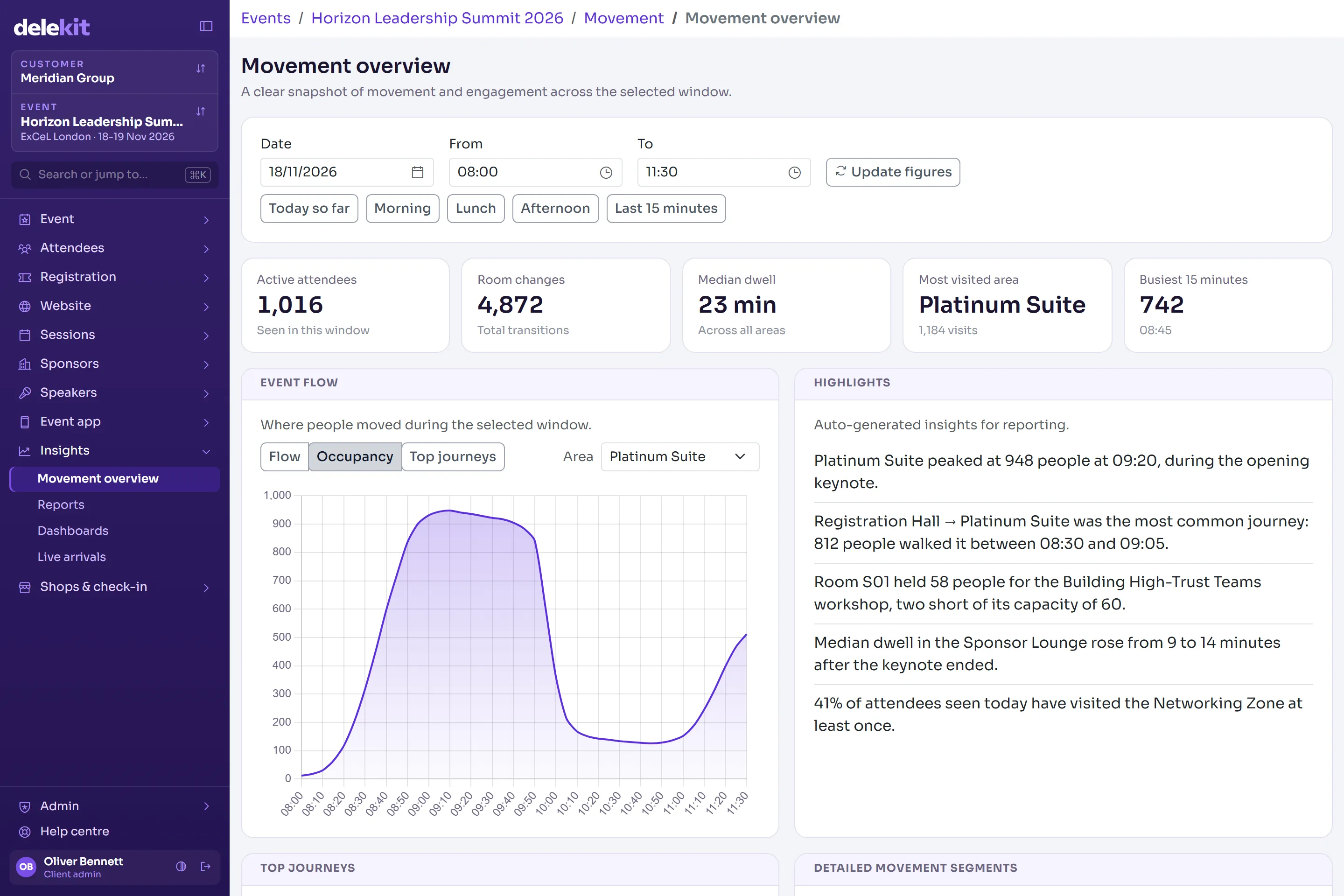Apply the Last 15 minutes preset

pyautogui.click(x=666, y=209)
